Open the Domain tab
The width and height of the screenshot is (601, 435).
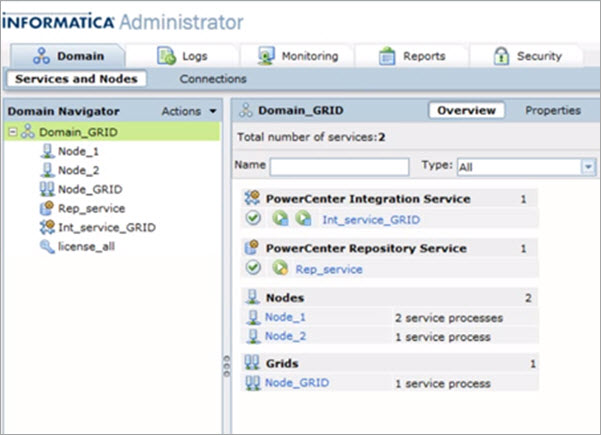pos(68,56)
